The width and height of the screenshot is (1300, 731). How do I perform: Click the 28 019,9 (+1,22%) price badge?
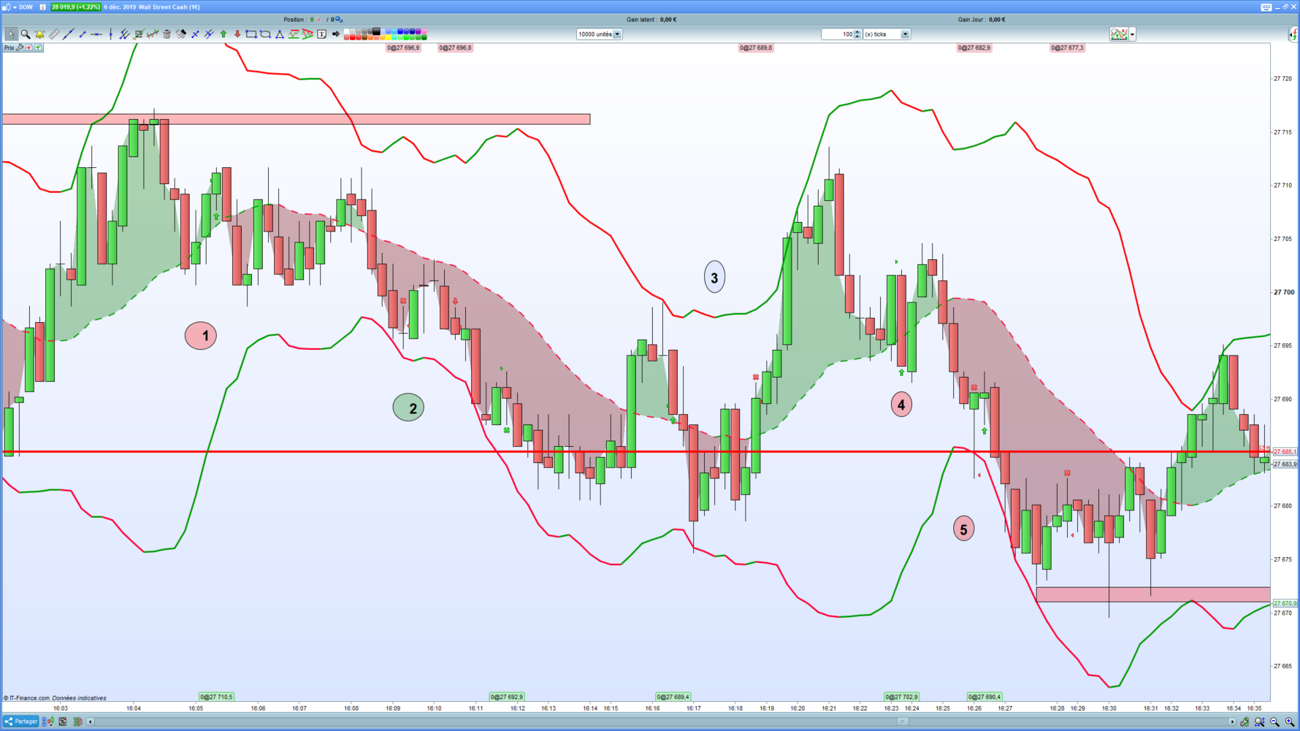click(x=76, y=7)
